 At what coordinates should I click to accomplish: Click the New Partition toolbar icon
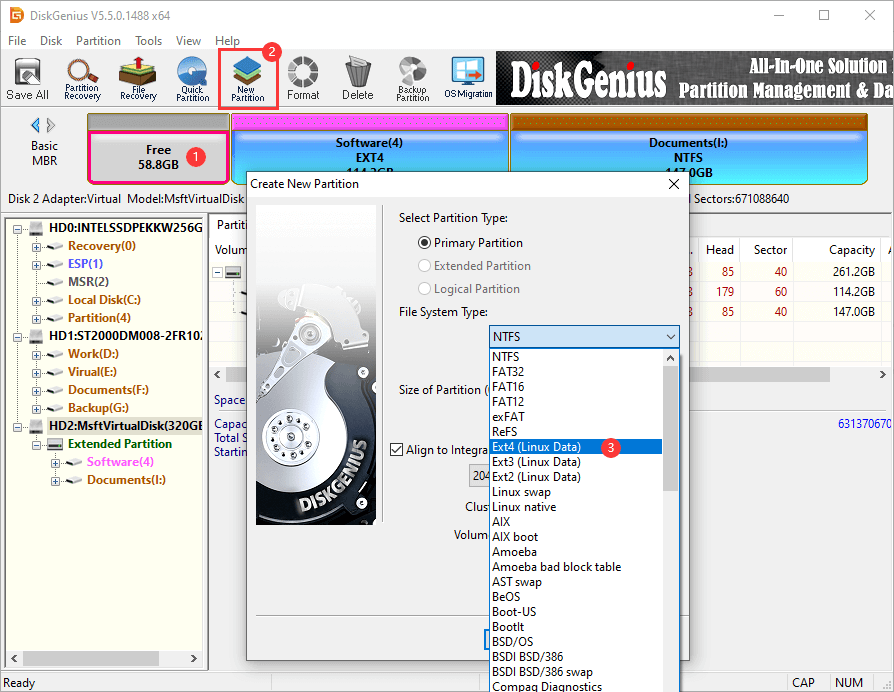click(x=248, y=79)
